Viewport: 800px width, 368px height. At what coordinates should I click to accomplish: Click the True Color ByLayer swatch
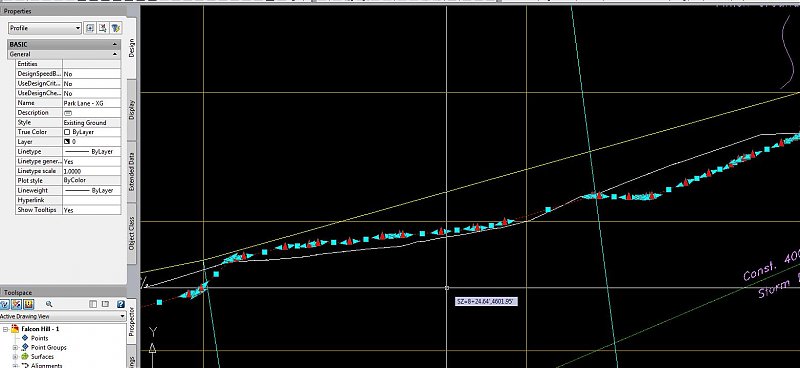pos(67,132)
